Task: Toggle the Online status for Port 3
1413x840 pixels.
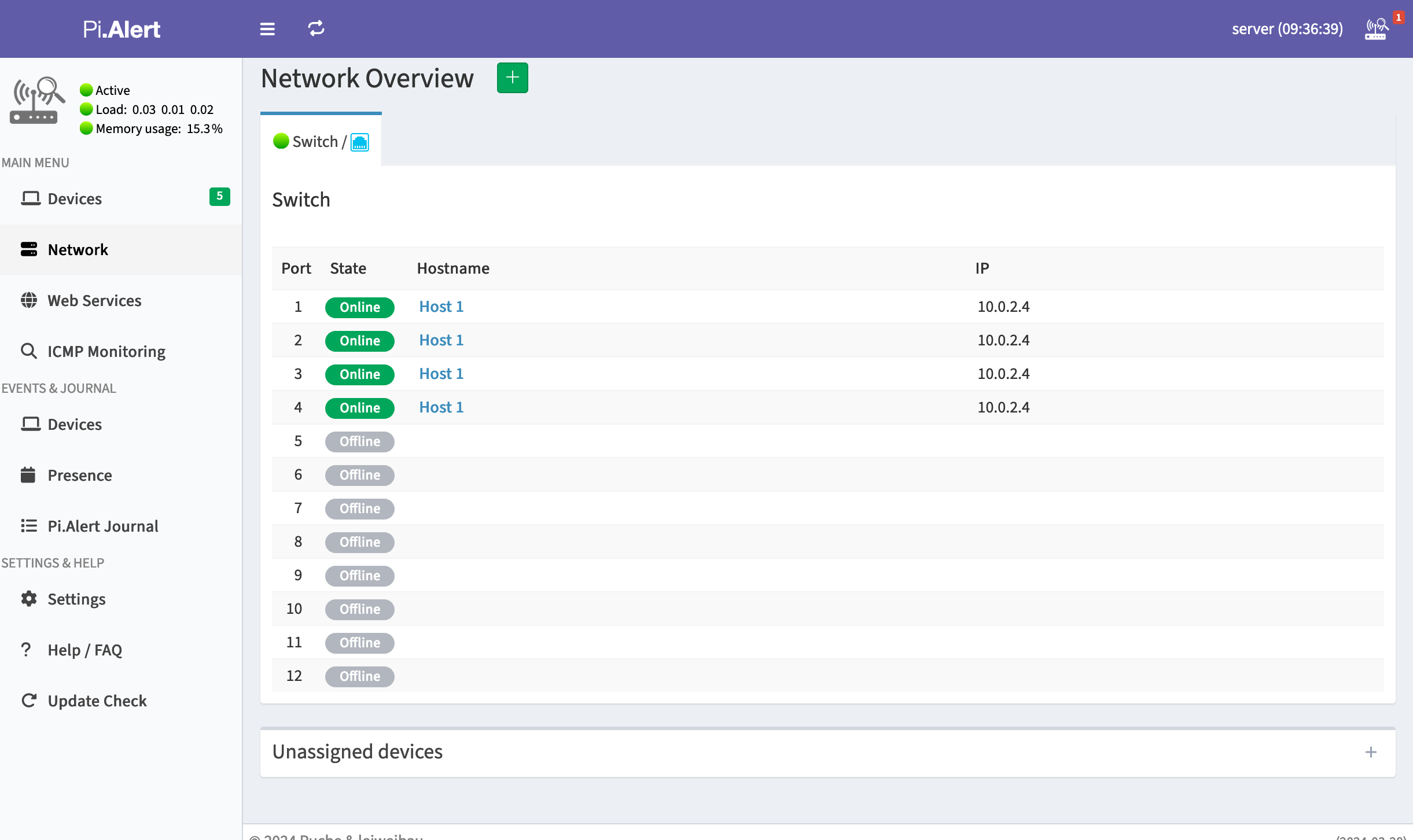Action: point(359,374)
